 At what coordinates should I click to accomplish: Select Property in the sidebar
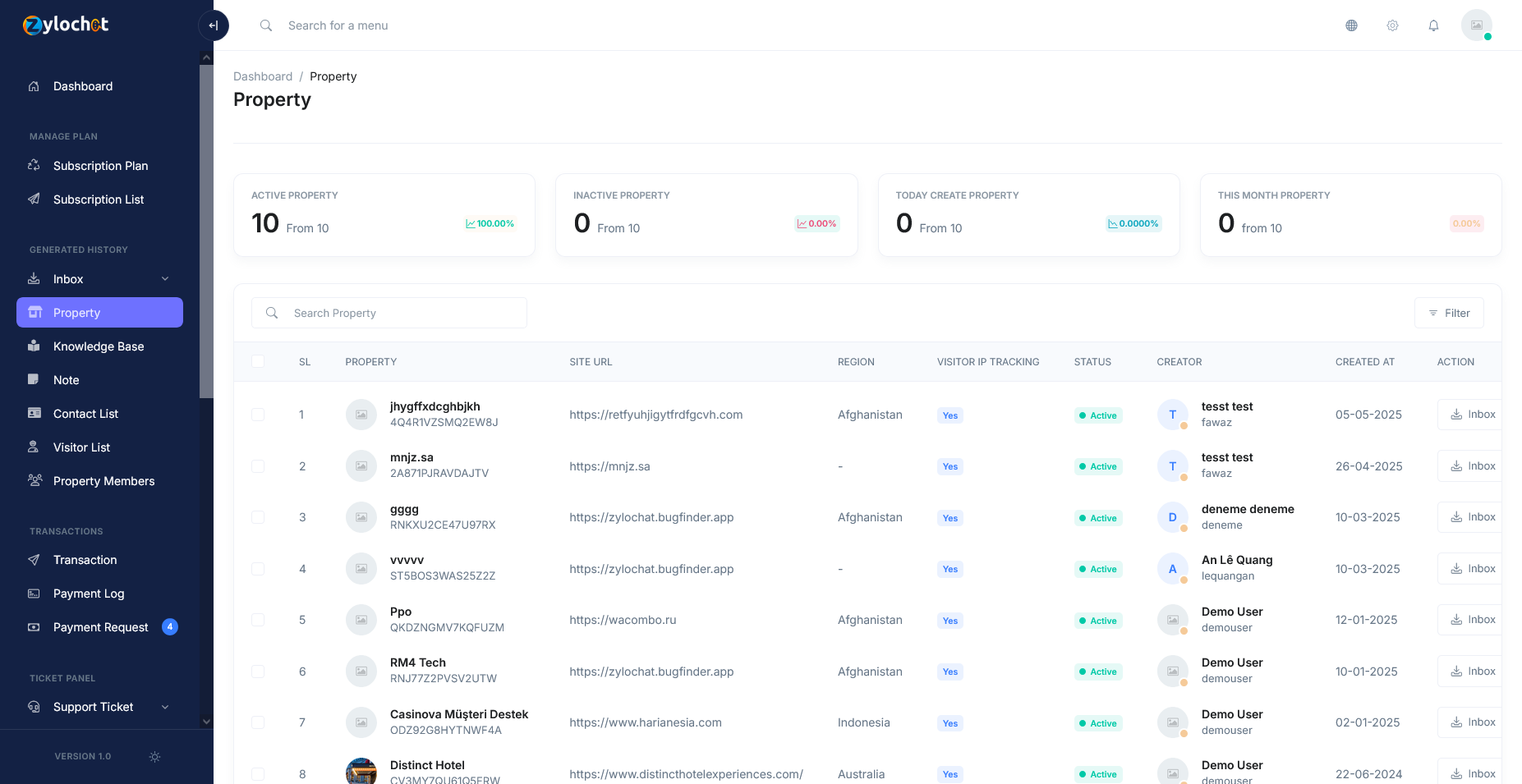(x=99, y=313)
